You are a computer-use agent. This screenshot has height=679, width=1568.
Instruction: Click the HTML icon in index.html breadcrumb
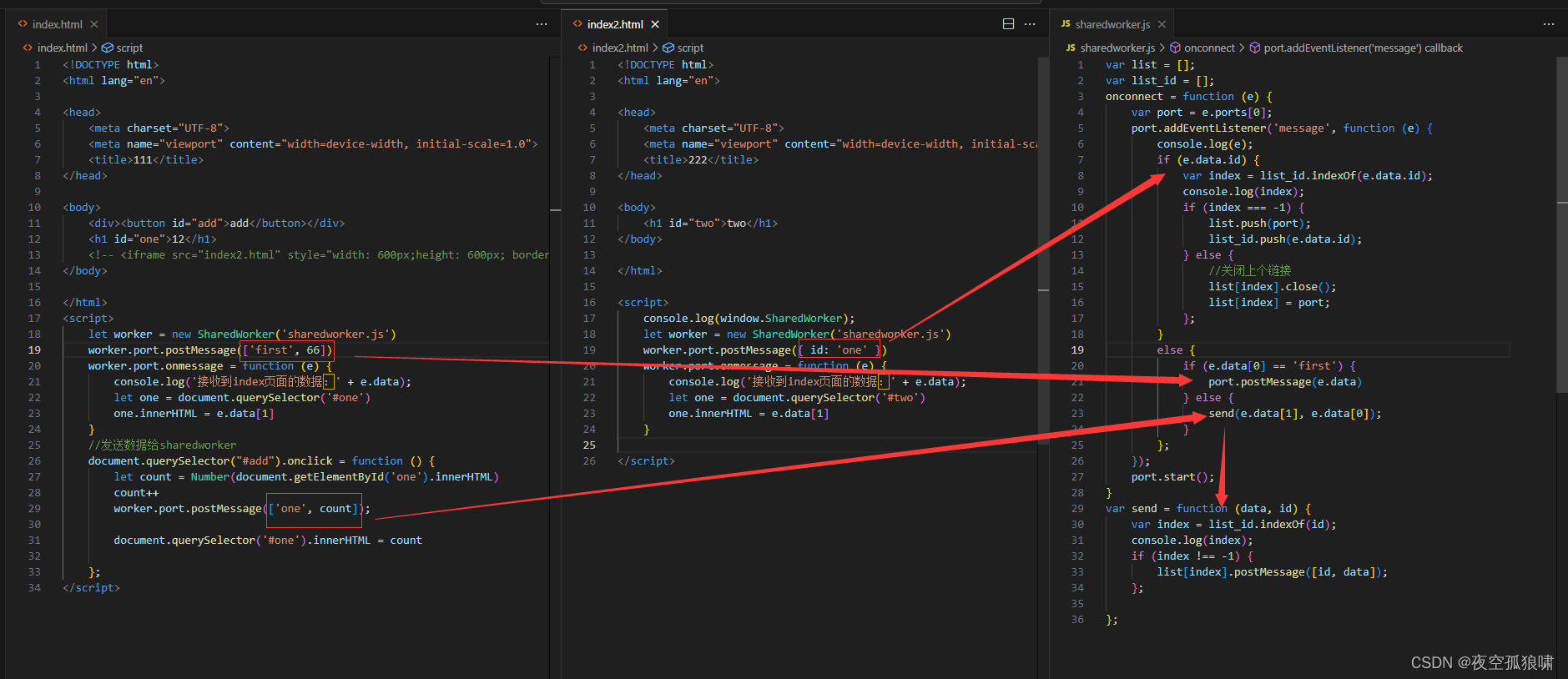pos(28,48)
